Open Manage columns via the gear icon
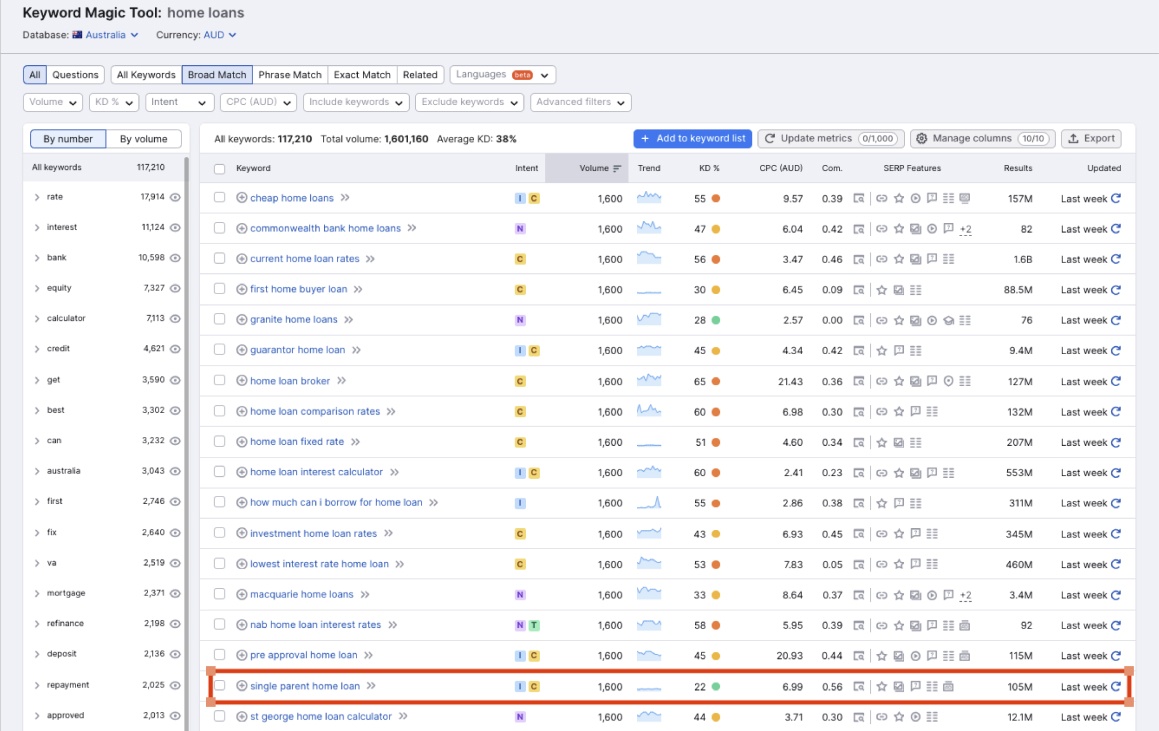This screenshot has width=1159, height=731. click(920, 138)
